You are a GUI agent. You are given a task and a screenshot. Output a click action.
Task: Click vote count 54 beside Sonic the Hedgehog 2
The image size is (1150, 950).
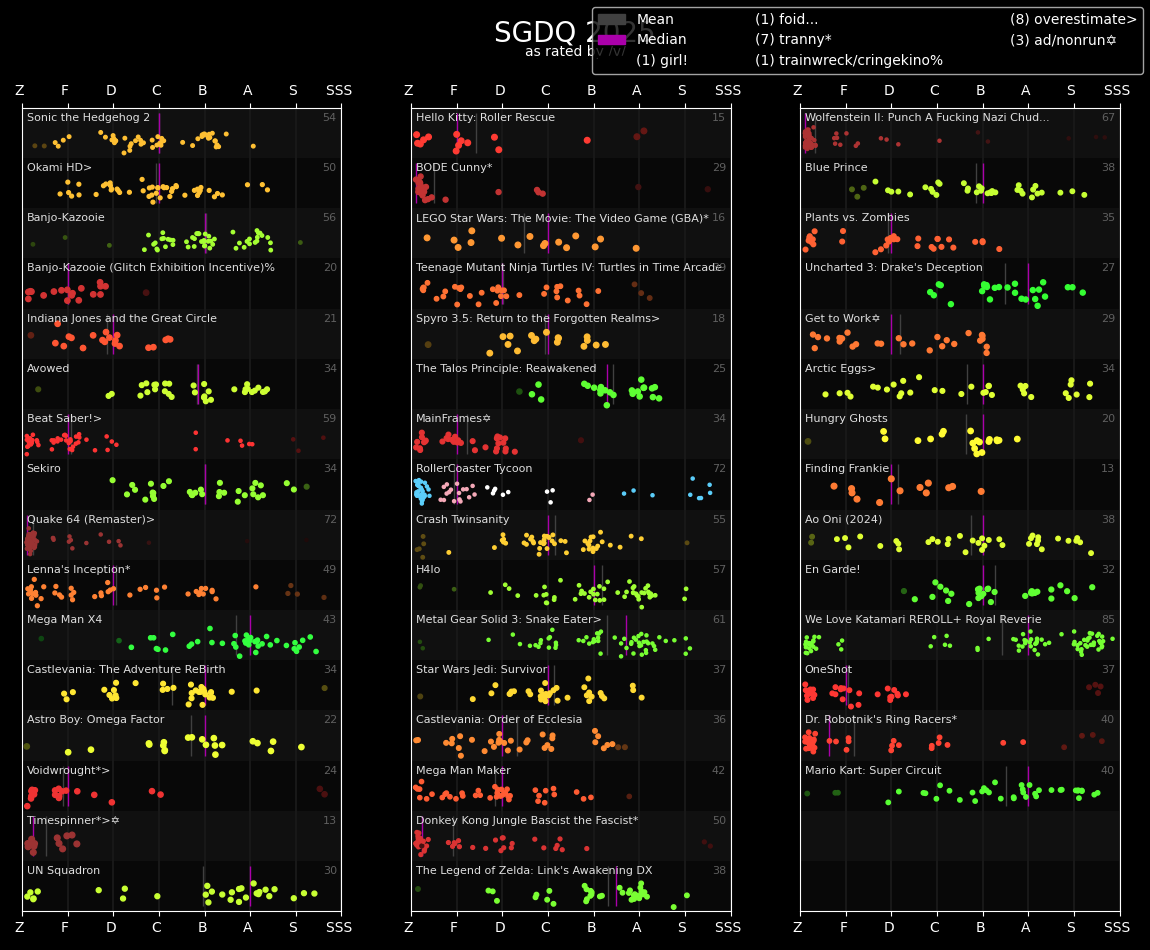click(329, 117)
